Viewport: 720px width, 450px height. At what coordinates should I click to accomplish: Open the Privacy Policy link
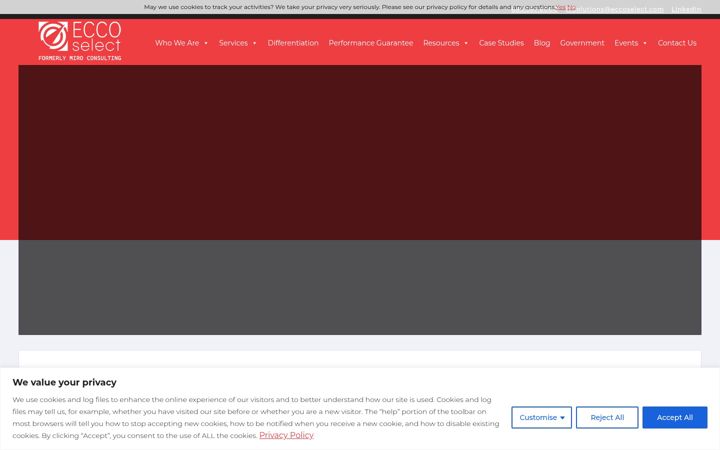(x=286, y=435)
